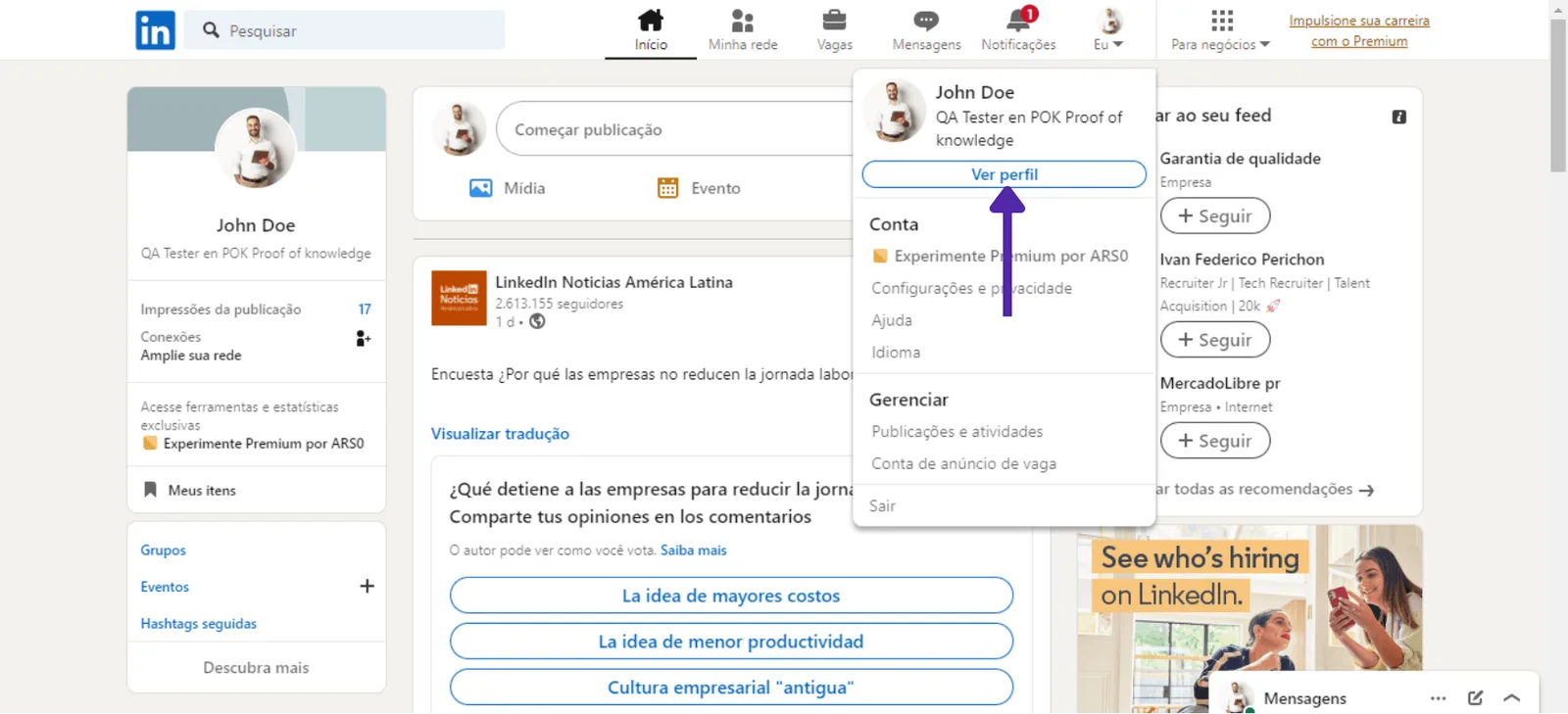The width and height of the screenshot is (1568, 714).
Task: Click the page vertical scrollbar
Action: (x=1558, y=95)
